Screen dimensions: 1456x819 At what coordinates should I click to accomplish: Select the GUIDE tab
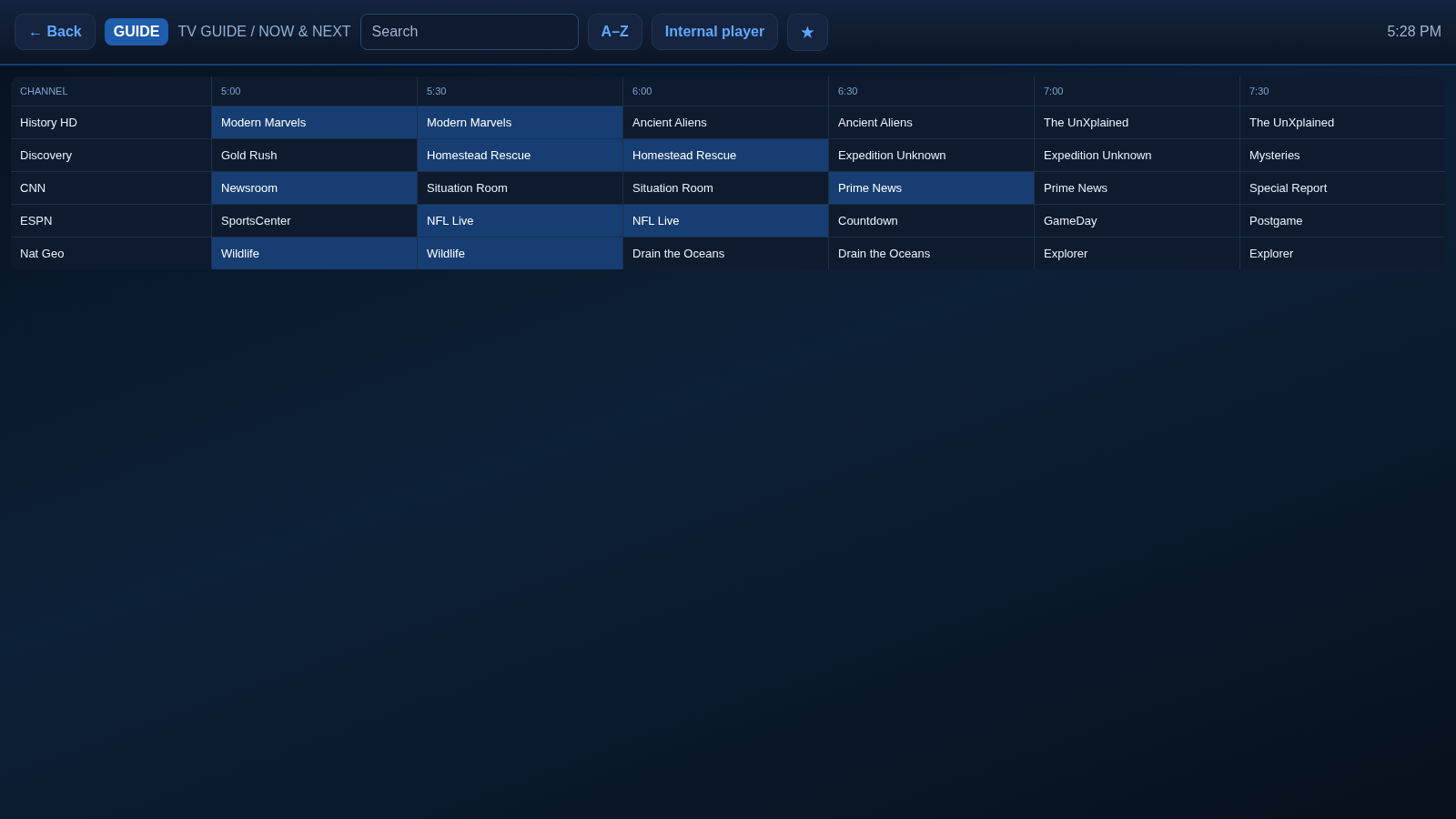[x=136, y=32]
